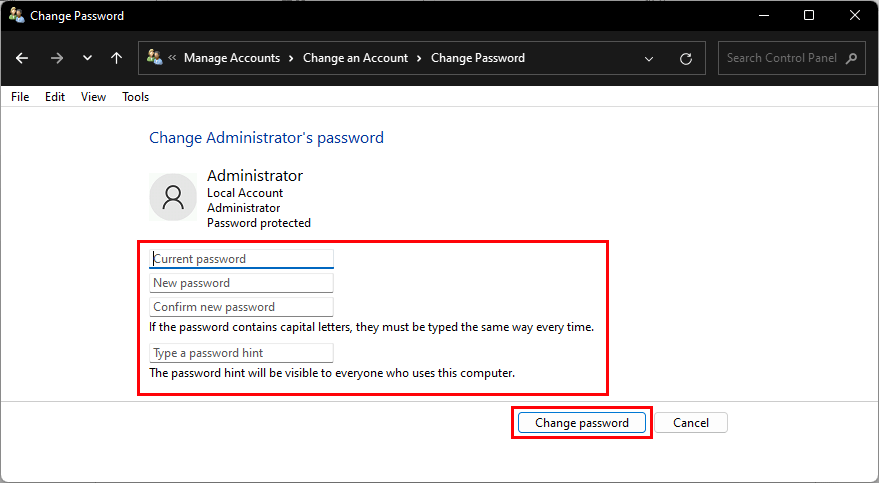This screenshot has width=879, height=483.
Task: Click the title bar window icon
Action: [x=16, y=15]
